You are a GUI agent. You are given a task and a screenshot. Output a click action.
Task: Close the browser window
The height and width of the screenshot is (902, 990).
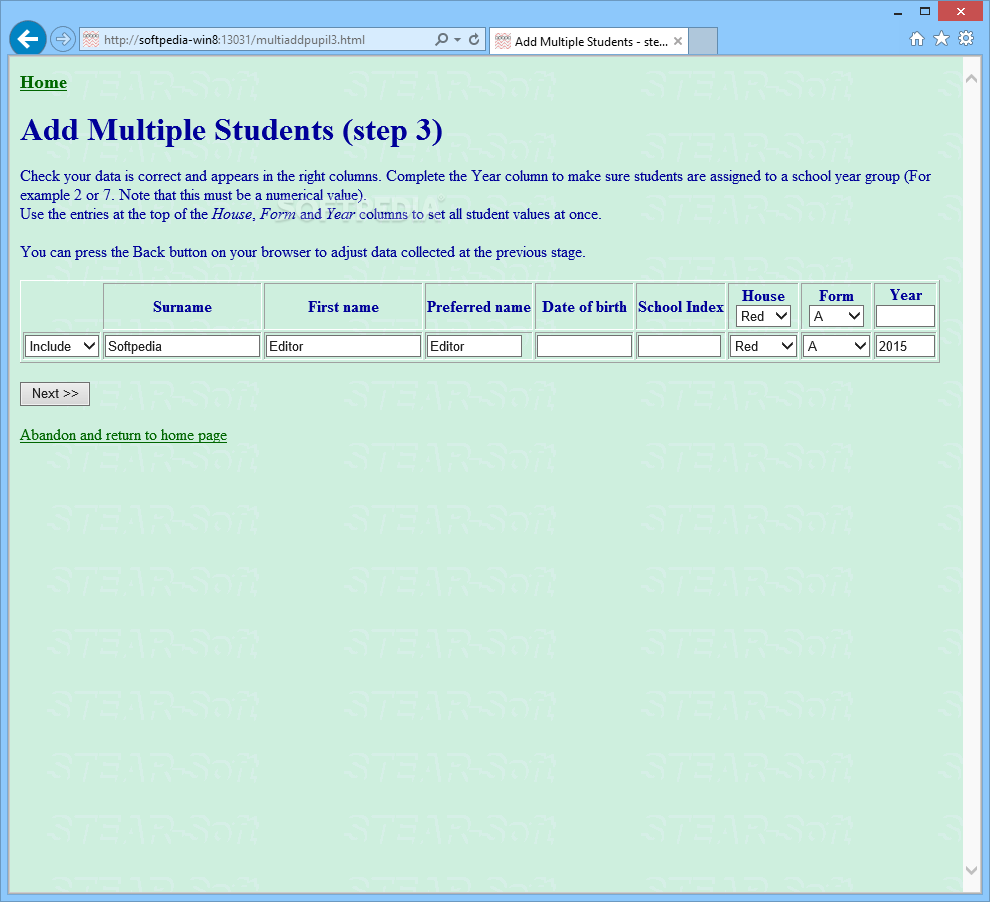tap(960, 11)
